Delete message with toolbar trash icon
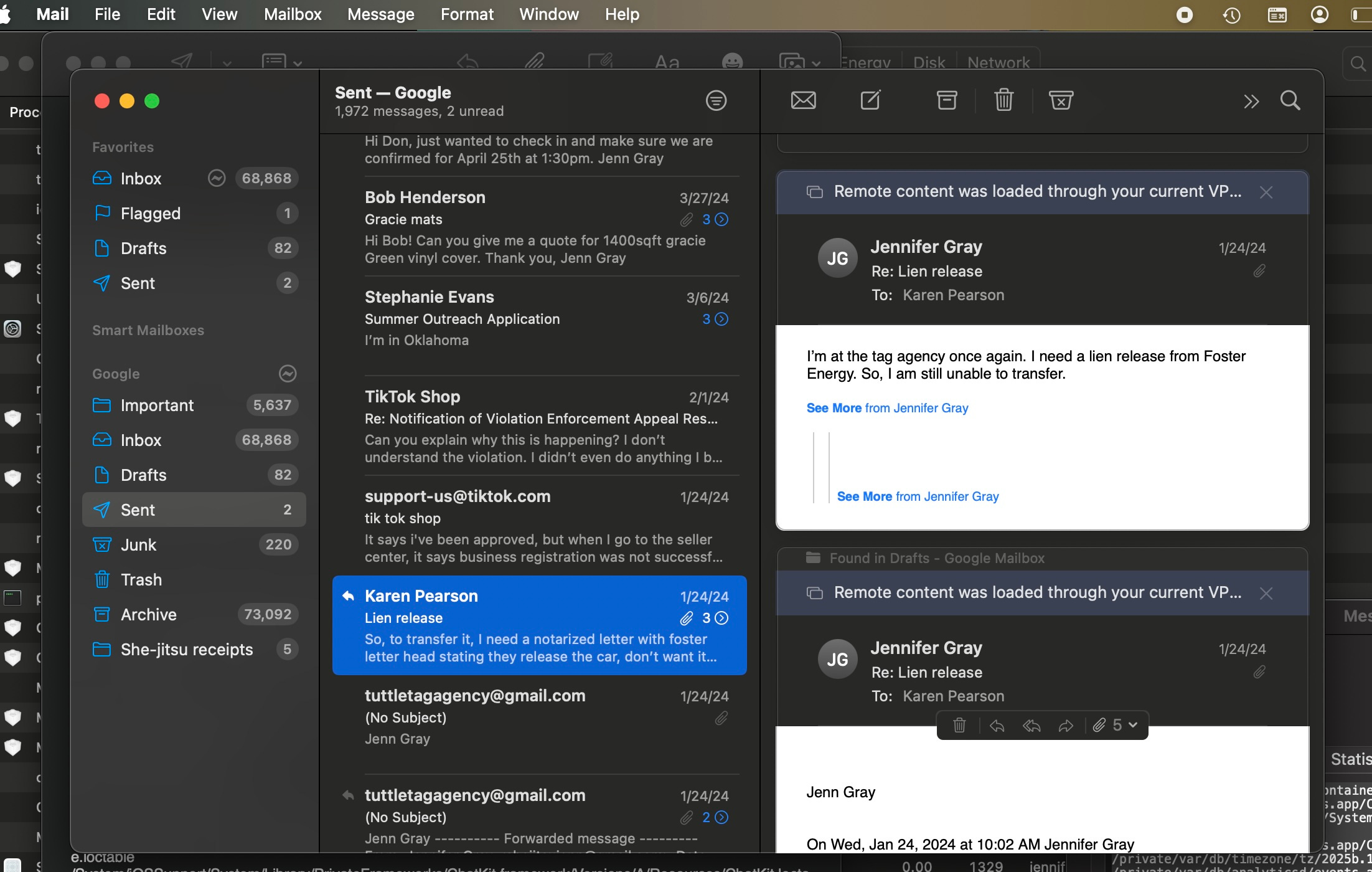 pos(1003,100)
